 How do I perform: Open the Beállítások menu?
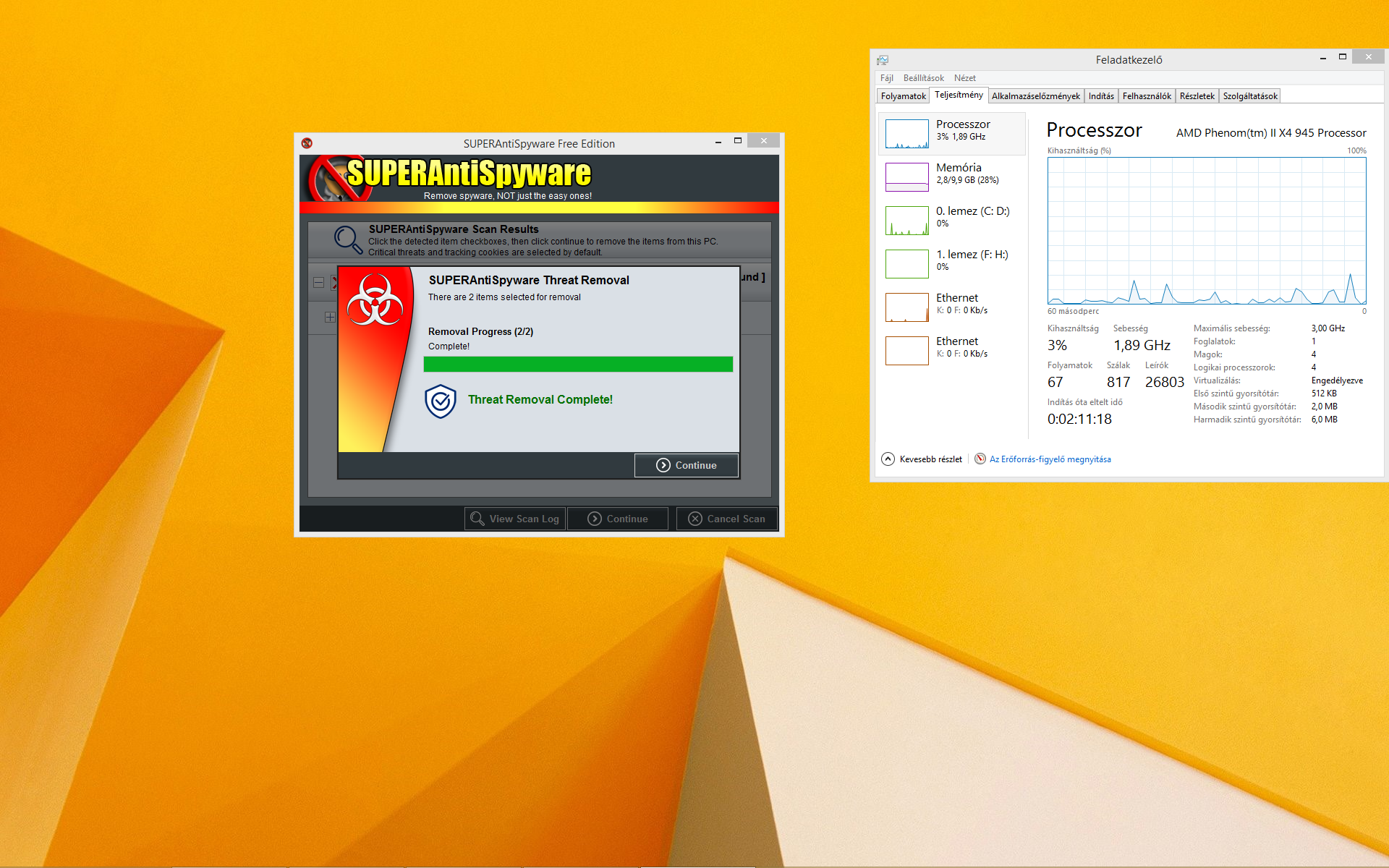[x=923, y=78]
